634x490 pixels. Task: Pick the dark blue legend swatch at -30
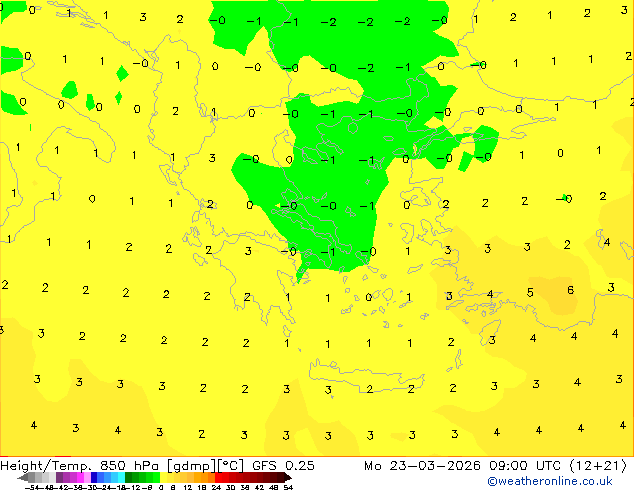(94, 477)
